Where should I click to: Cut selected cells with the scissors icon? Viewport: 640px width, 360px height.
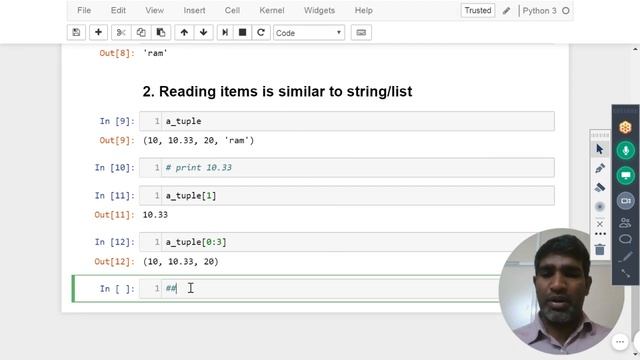click(x=121, y=33)
